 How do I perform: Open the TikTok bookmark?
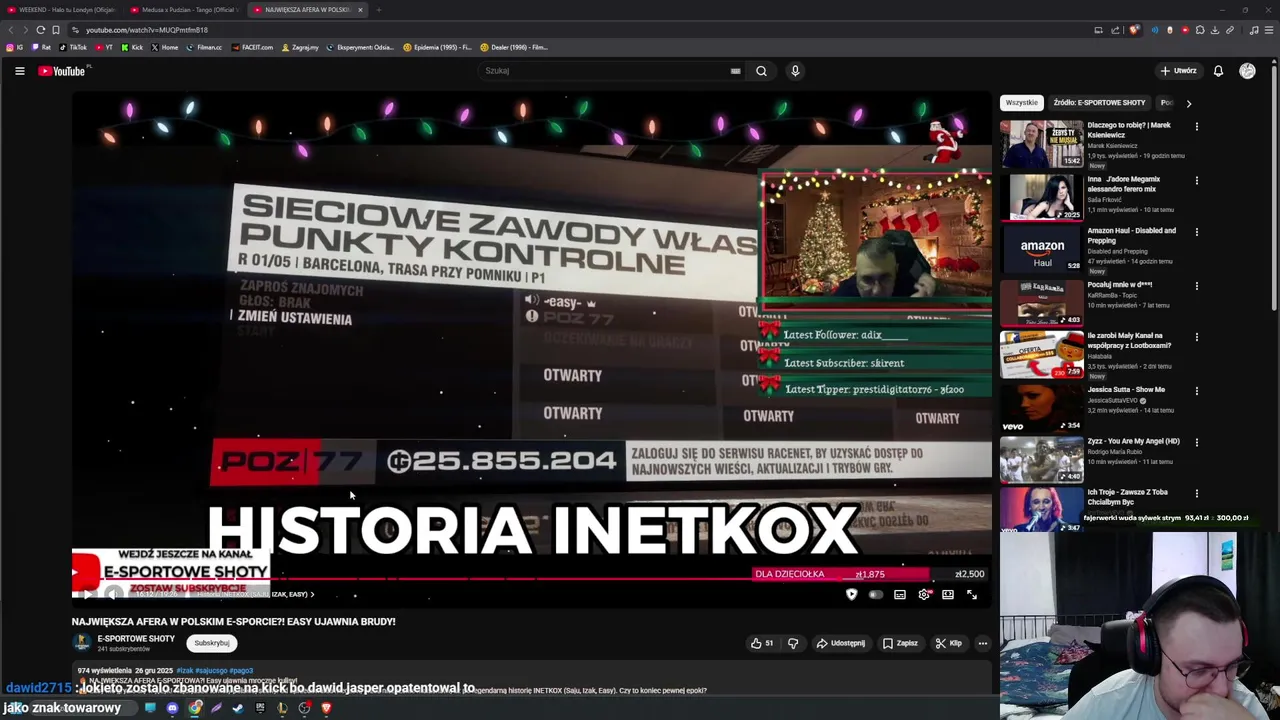[x=73, y=47]
